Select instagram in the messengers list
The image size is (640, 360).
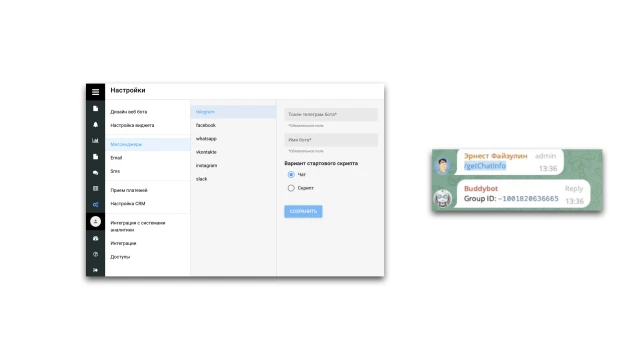tap(207, 166)
